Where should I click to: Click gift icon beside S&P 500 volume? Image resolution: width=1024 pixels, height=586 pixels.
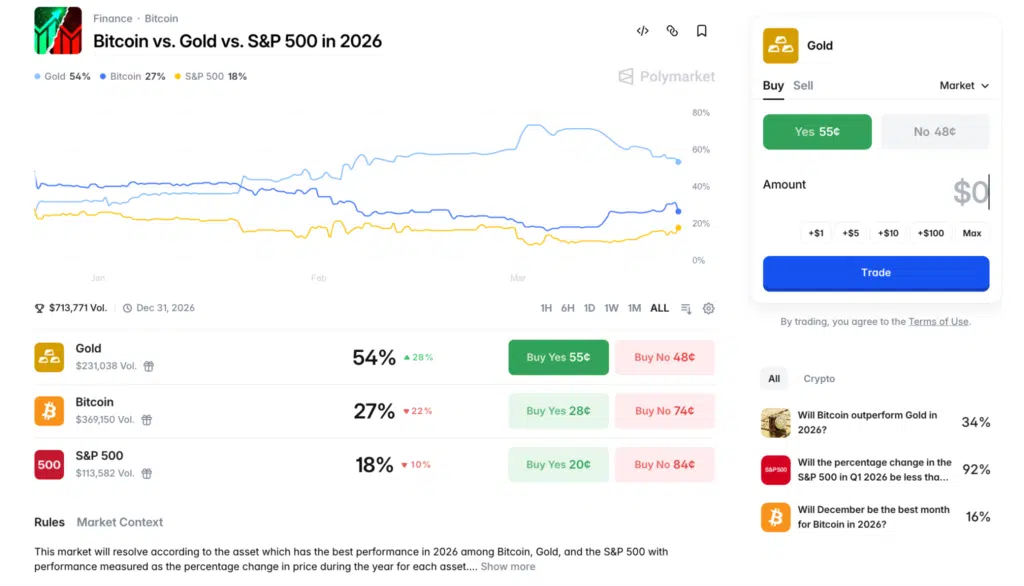(147, 474)
